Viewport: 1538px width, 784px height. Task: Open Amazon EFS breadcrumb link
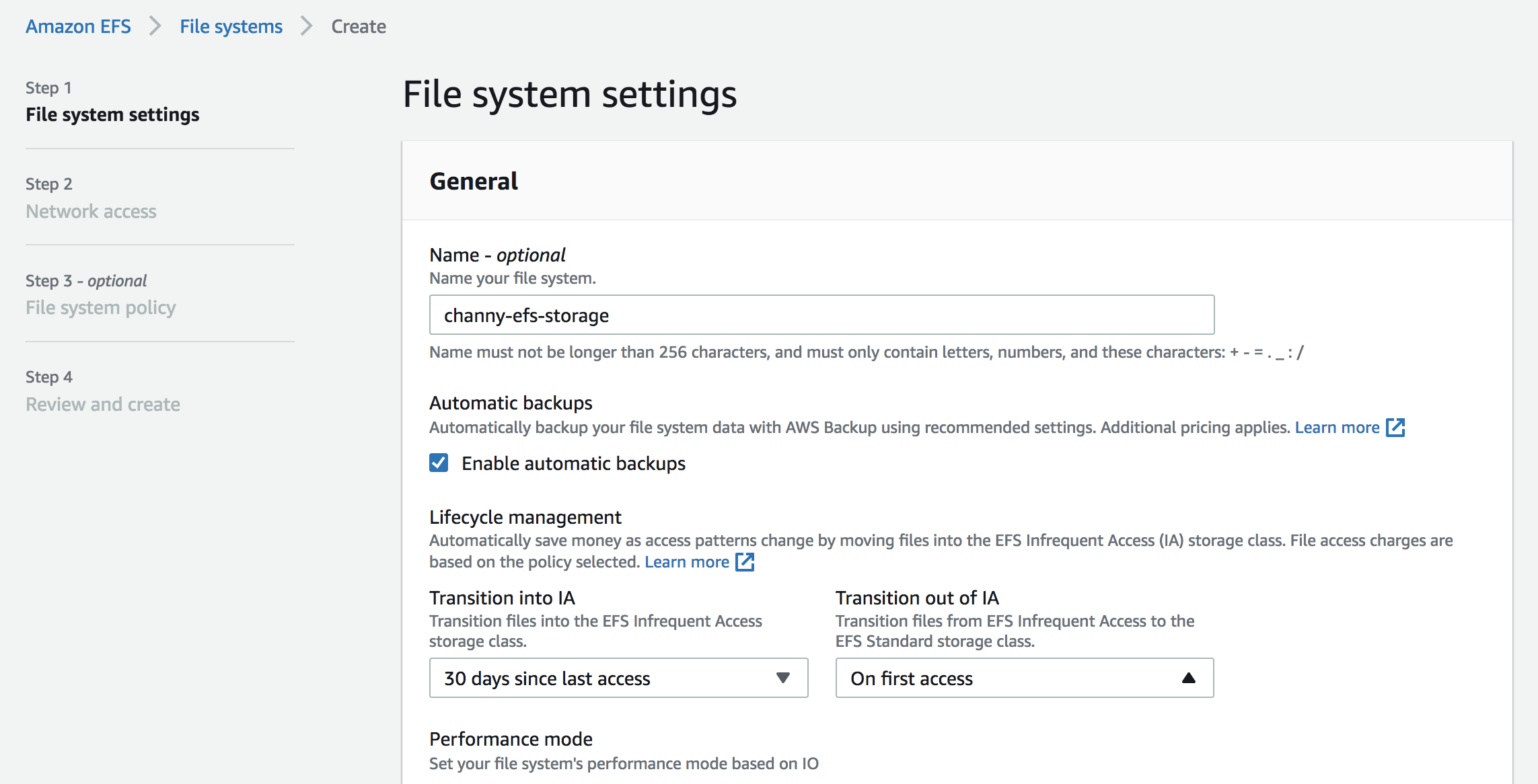pyautogui.click(x=78, y=26)
